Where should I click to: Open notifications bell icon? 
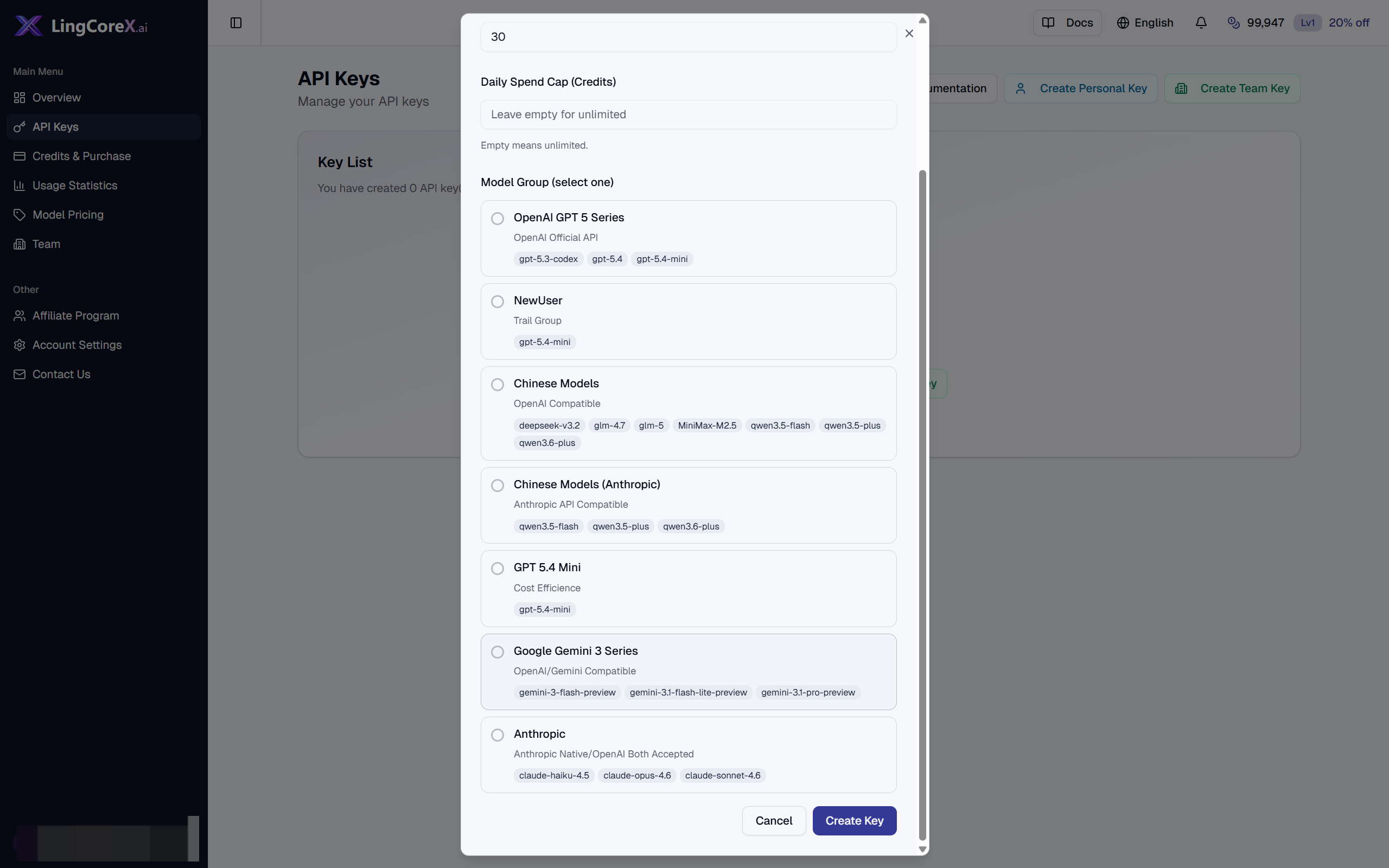tap(1201, 23)
